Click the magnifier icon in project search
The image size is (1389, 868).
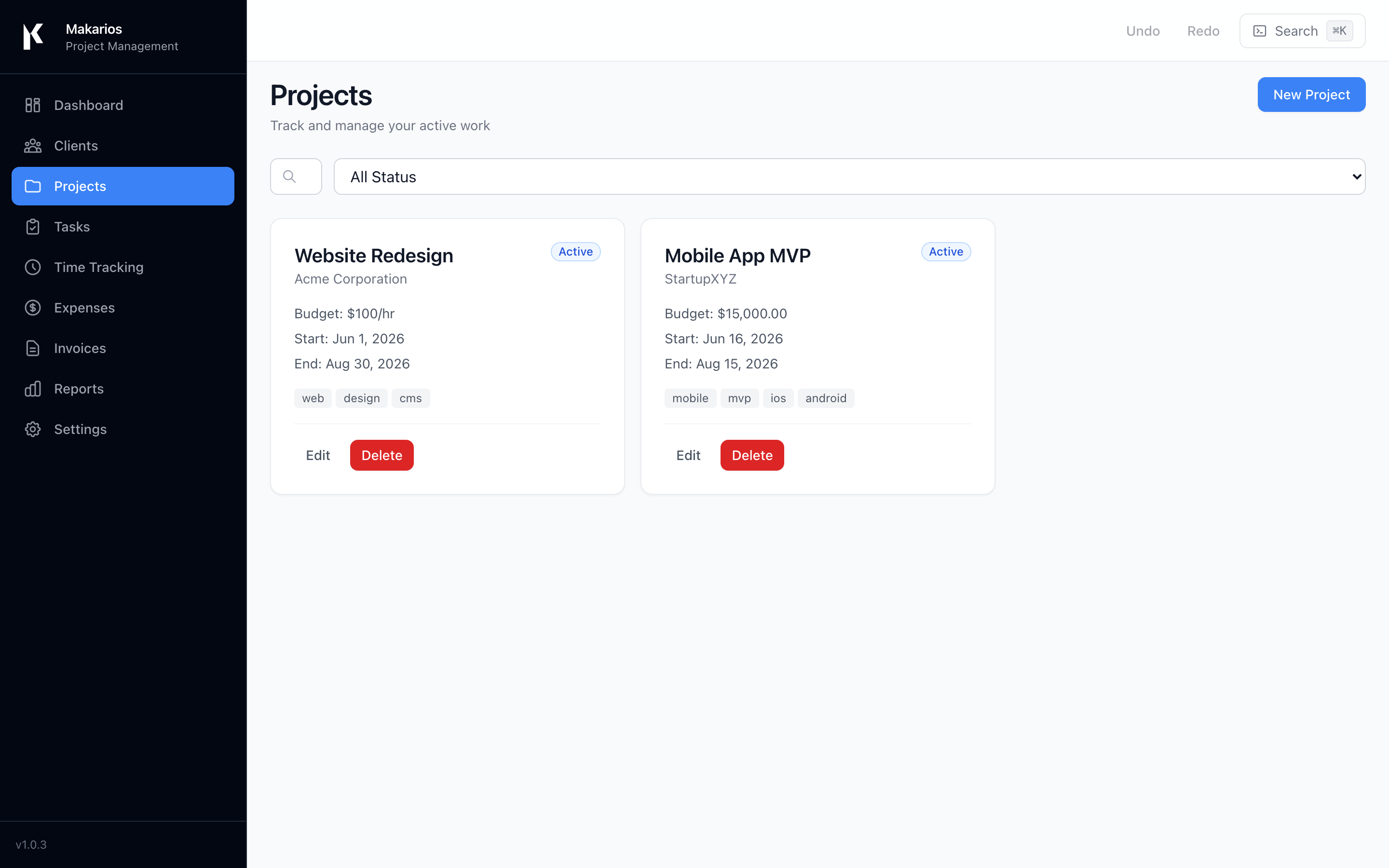[289, 176]
